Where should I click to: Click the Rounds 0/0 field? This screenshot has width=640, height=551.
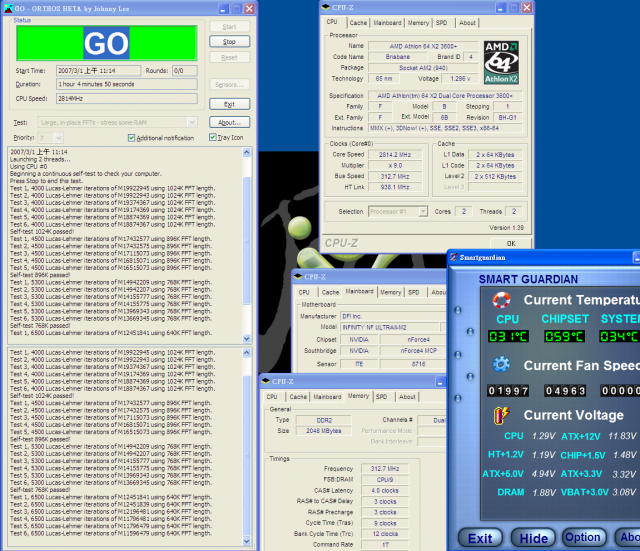click(x=184, y=71)
